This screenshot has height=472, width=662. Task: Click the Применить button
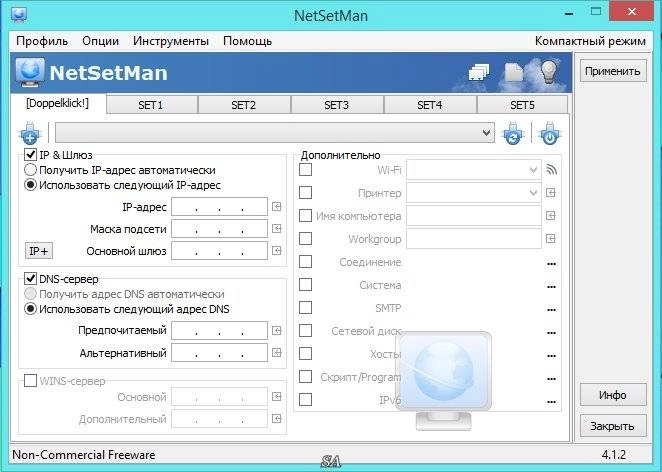[x=613, y=71]
